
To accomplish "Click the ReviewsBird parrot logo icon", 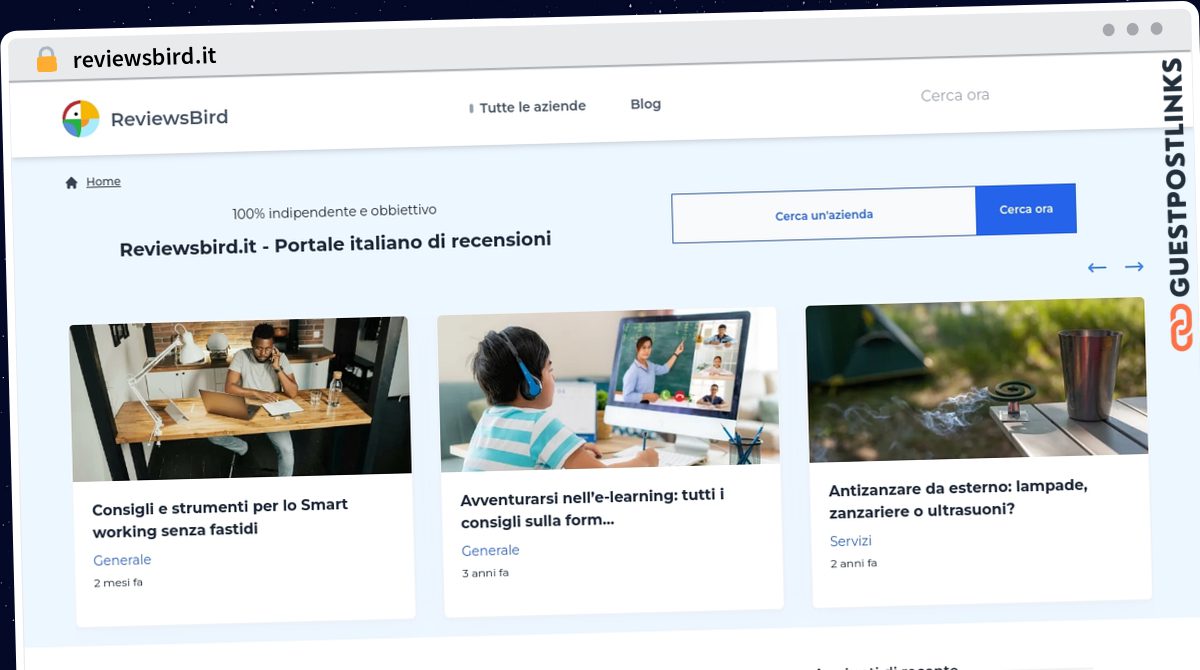I will 80,119.
